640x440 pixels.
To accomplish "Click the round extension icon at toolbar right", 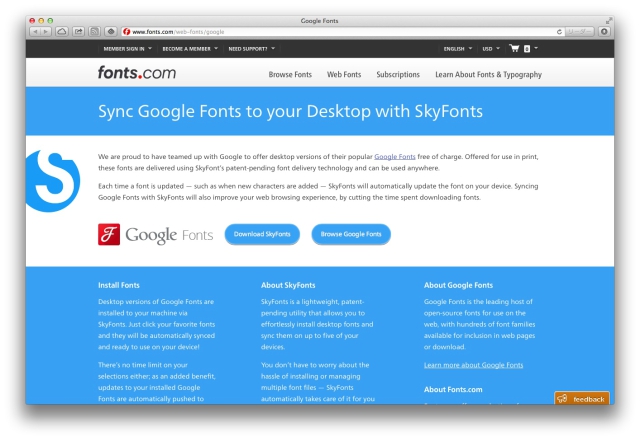I will 604,31.
